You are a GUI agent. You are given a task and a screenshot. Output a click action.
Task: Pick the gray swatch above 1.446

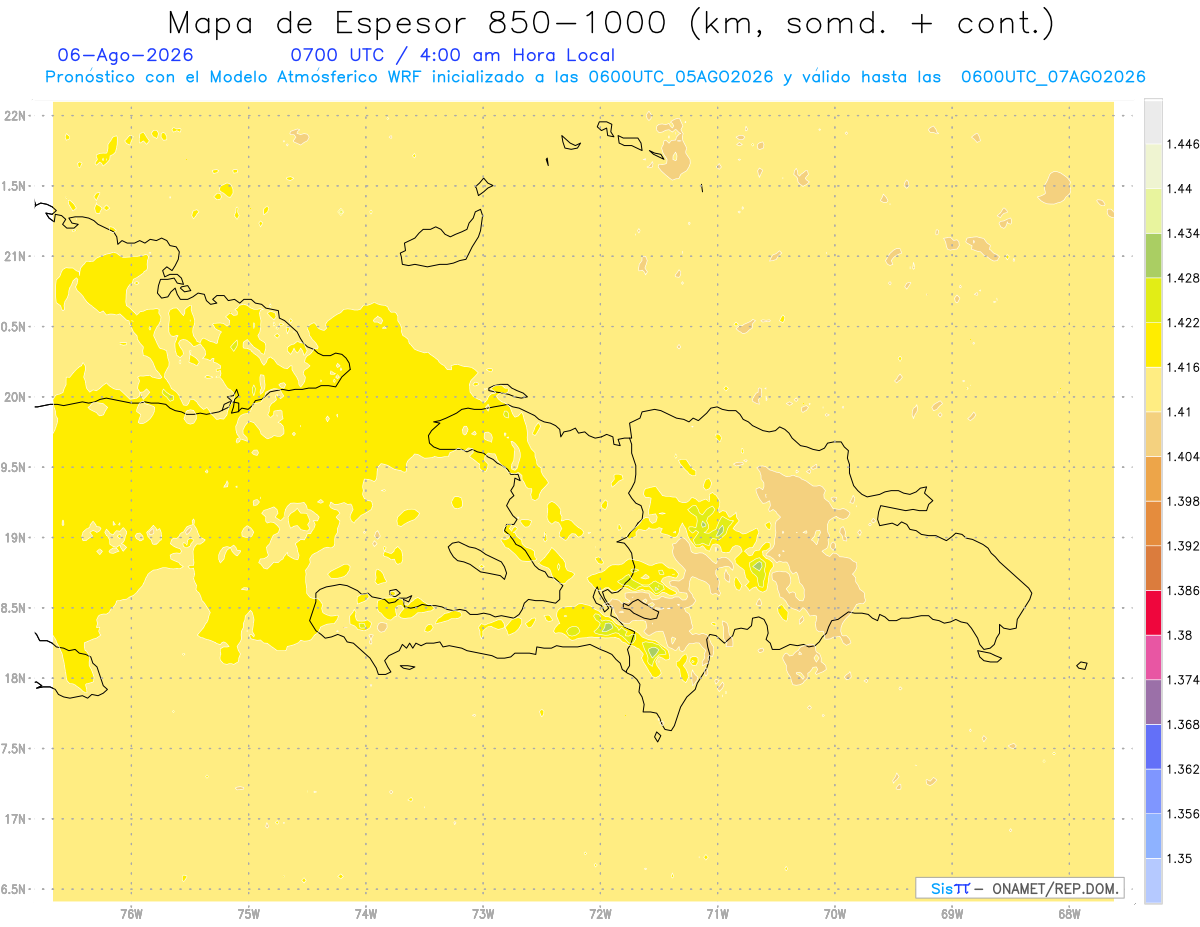coord(1153,121)
